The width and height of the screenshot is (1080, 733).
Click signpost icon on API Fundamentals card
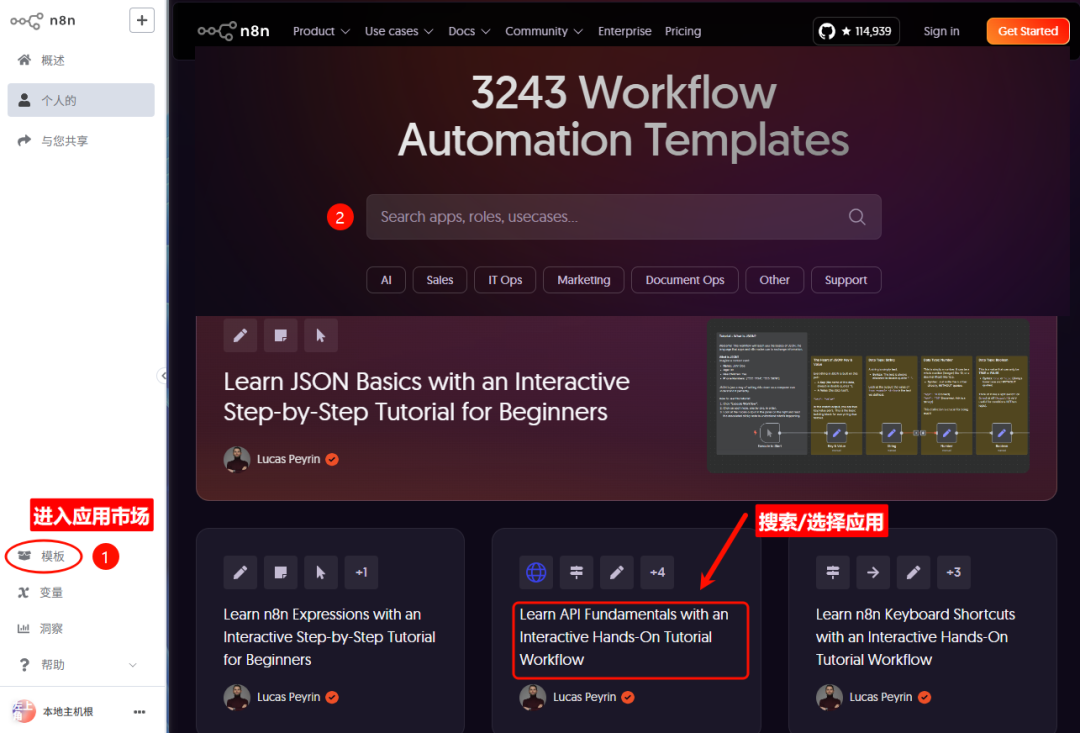click(577, 572)
